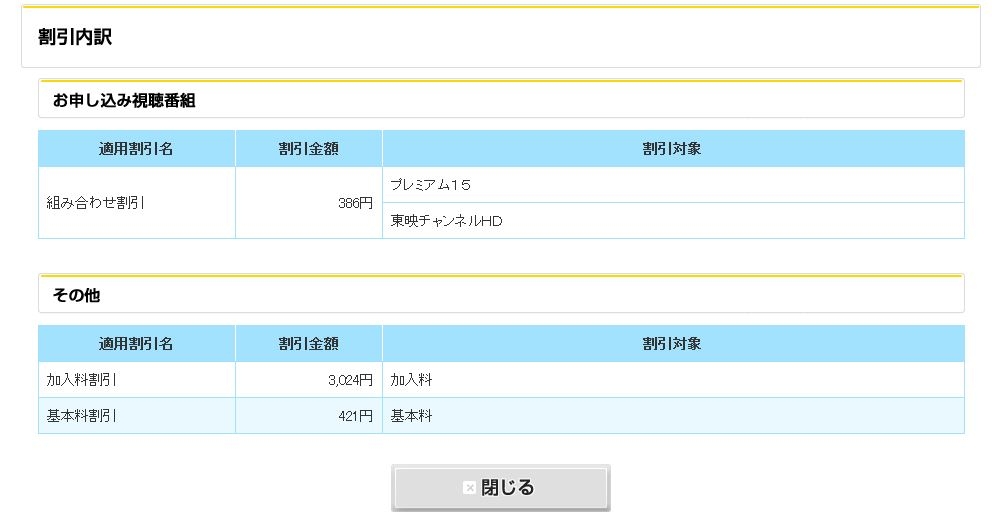Click 適用割引名 column header in first table
Screen dimensions: 992x525
[x=136, y=149]
